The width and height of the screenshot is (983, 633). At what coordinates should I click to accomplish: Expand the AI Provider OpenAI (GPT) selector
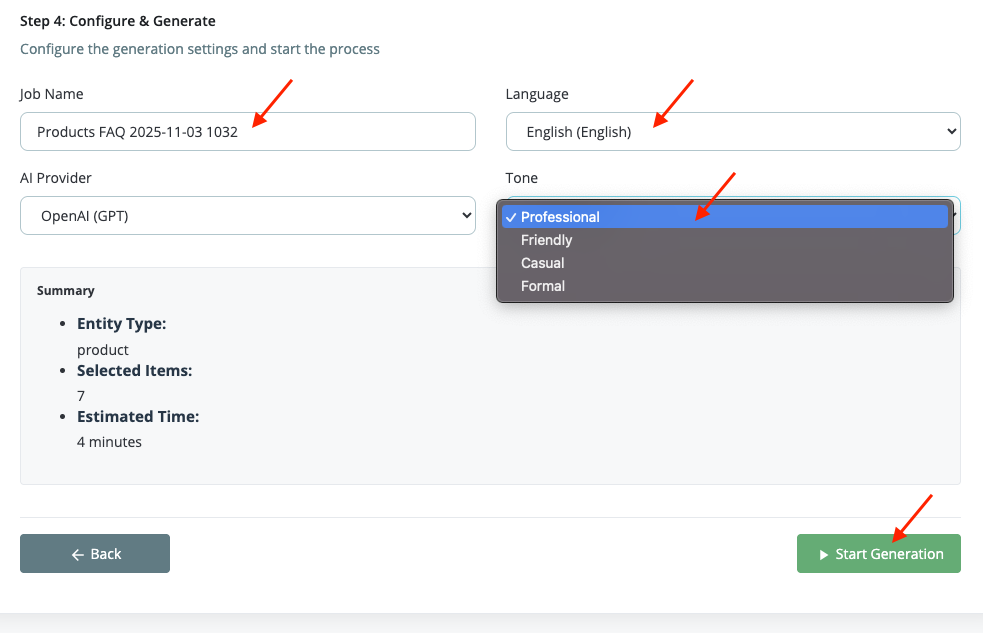coord(247,215)
